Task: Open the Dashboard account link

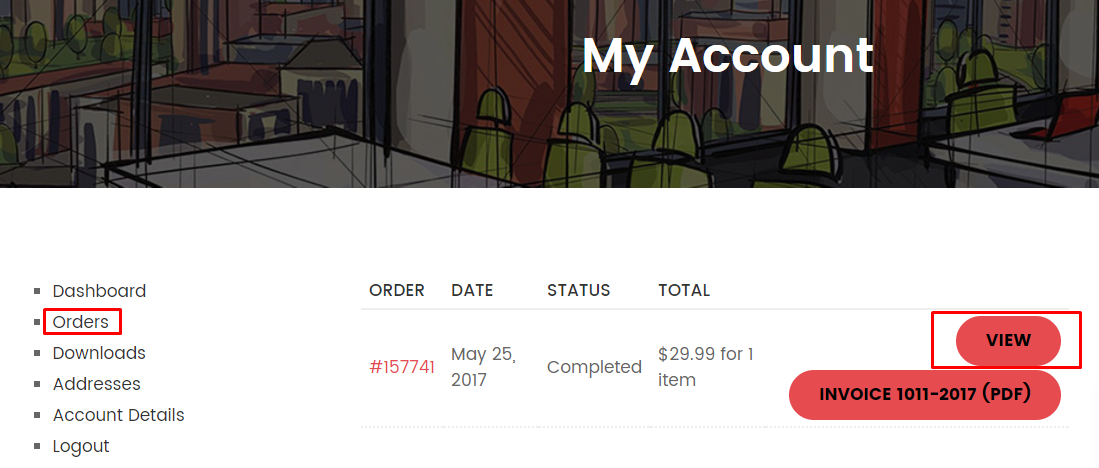Action: point(99,291)
